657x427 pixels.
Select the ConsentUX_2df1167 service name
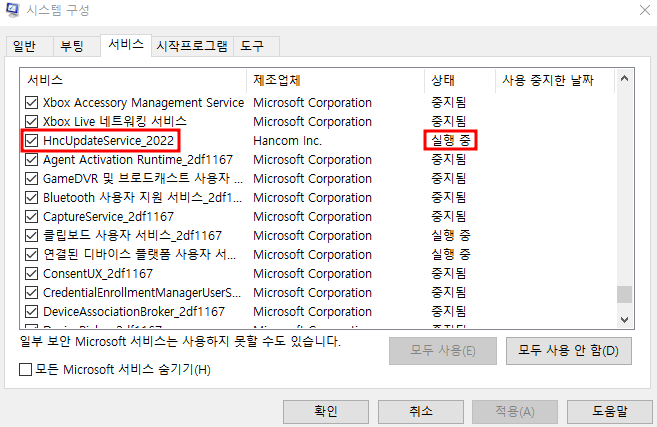coord(98,274)
